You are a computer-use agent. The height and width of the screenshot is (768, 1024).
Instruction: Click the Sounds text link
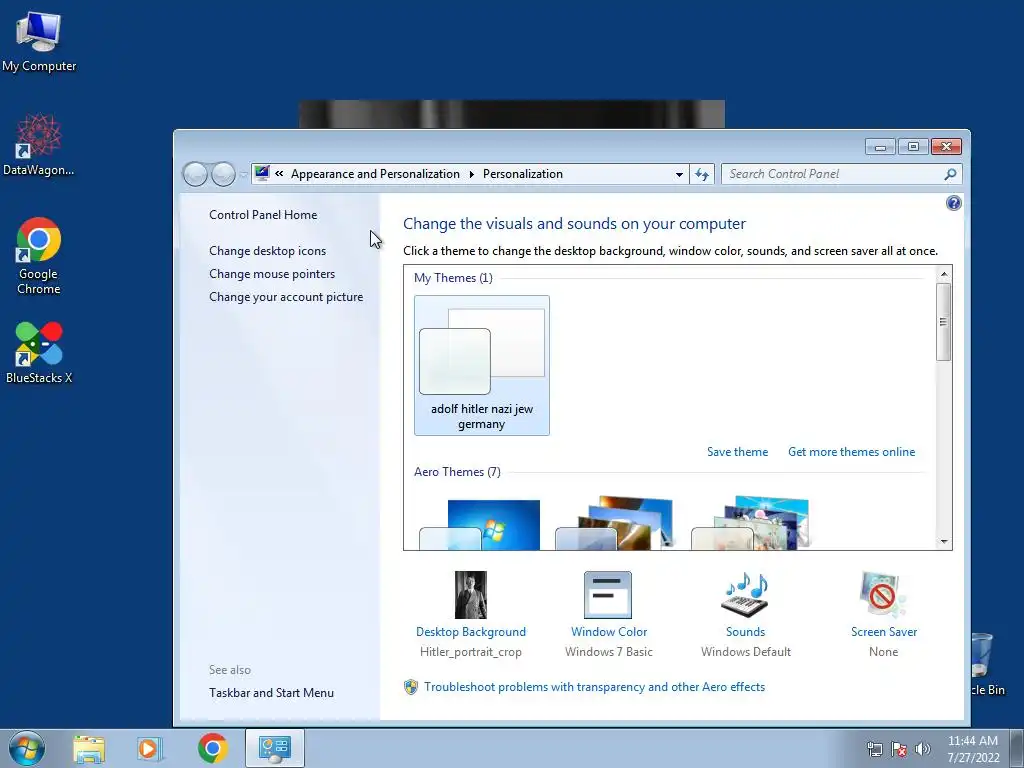pyautogui.click(x=745, y=632)
